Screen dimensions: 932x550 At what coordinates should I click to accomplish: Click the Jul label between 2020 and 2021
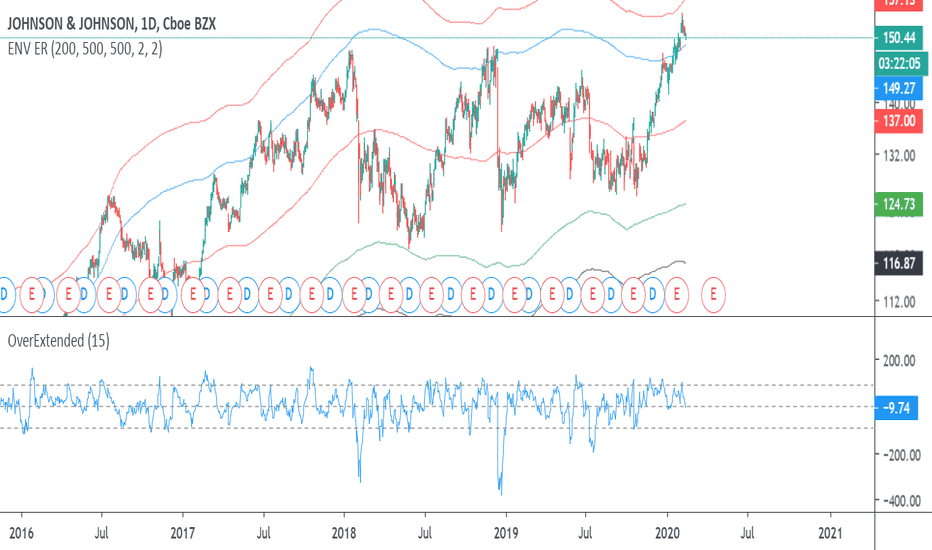(x=747, y=532)
